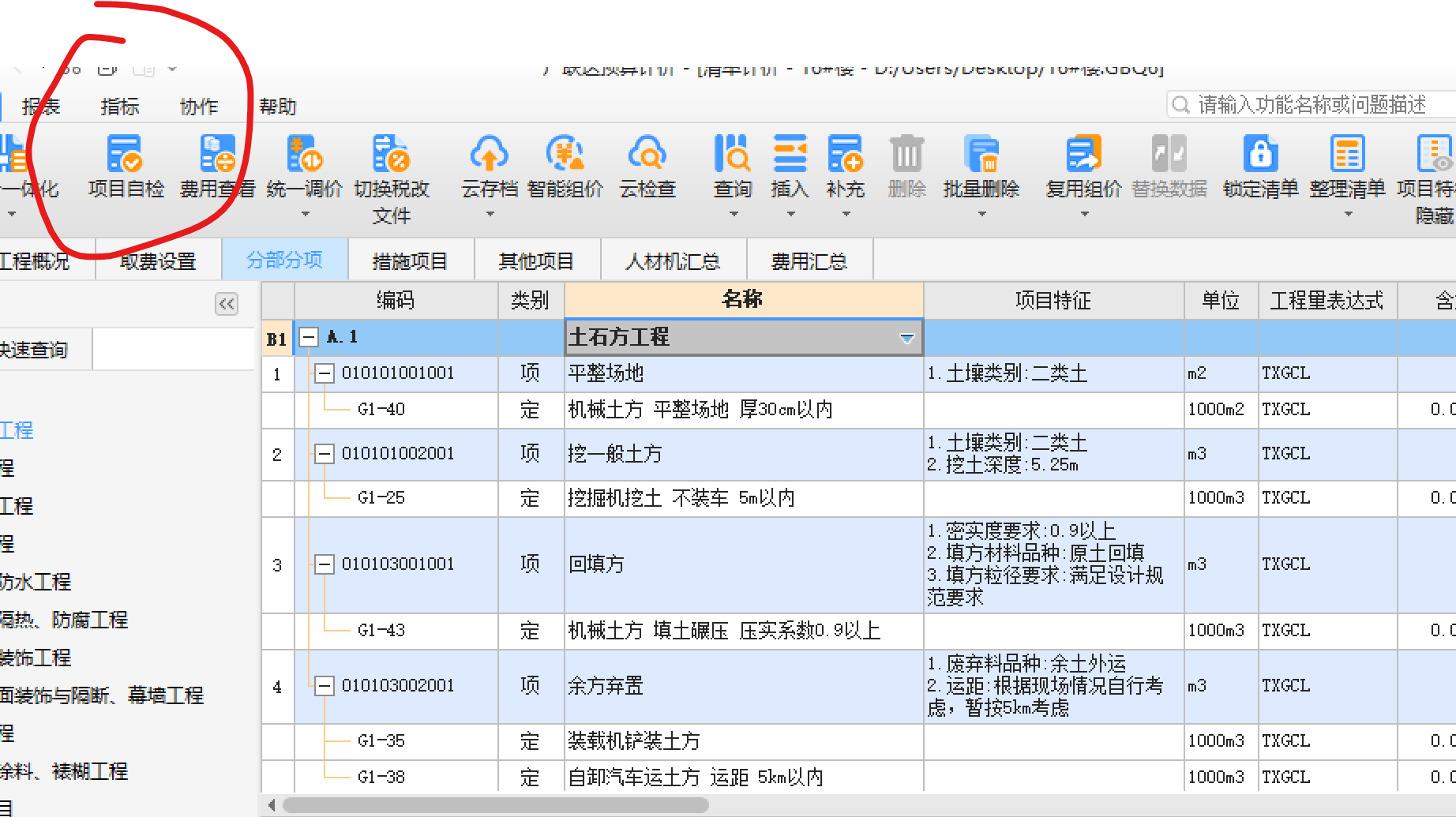Open the 指标 menu
This screenshot has width=1456, height=817.
tap(120, 107)
